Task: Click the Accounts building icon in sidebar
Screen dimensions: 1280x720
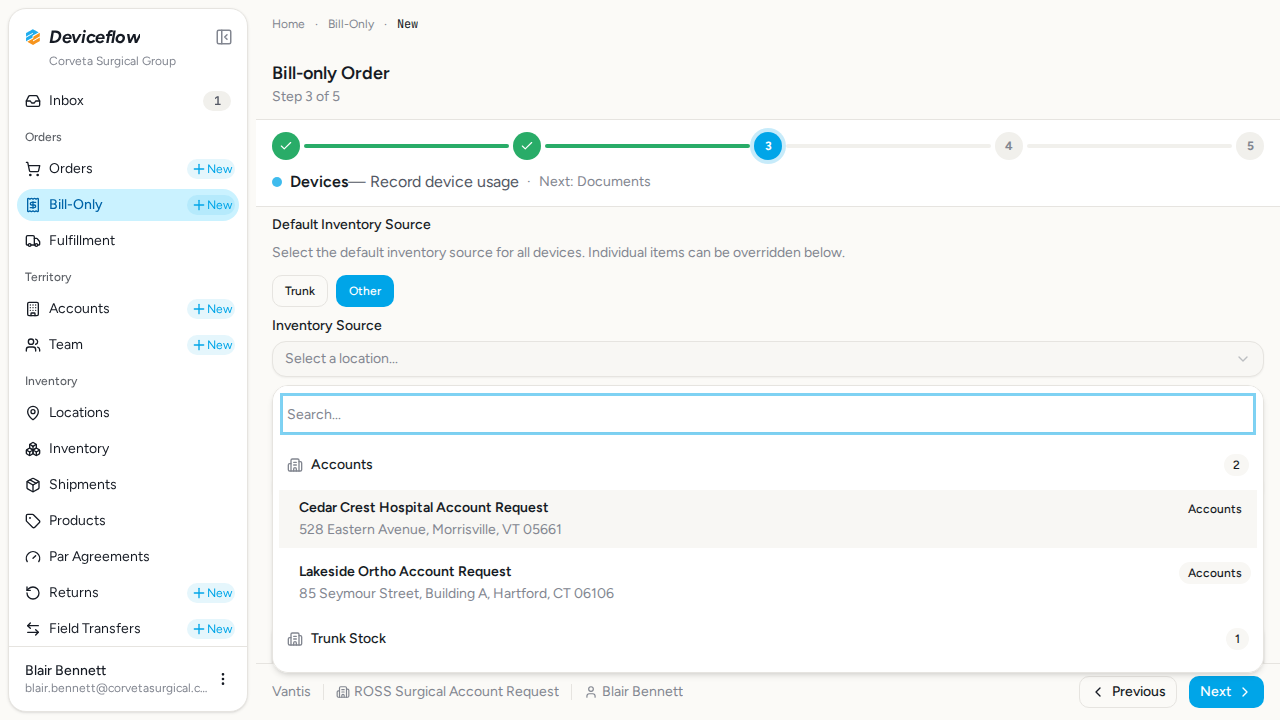Action: [33, 309]
